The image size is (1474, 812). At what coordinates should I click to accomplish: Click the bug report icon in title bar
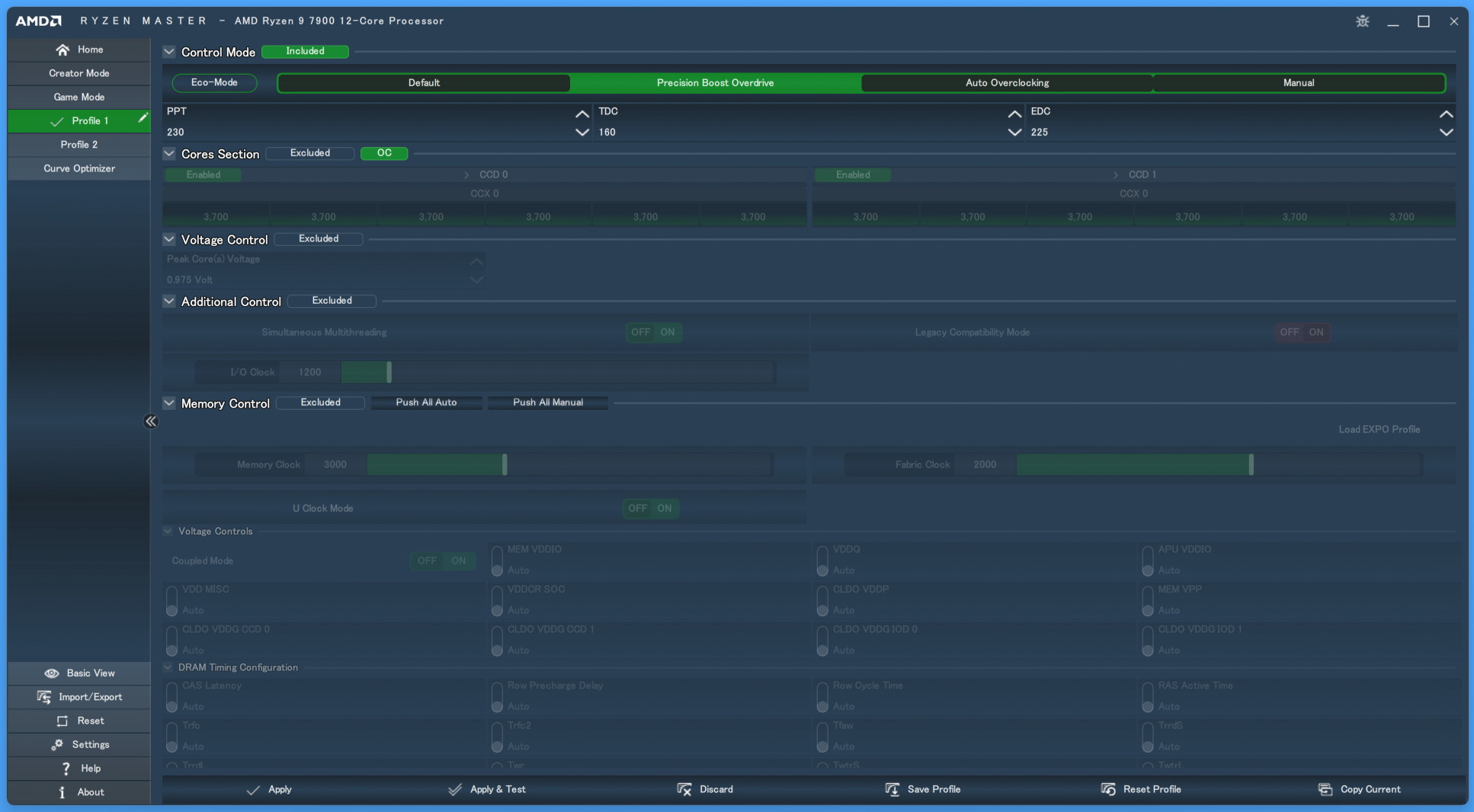click(x=1363, y=21)
